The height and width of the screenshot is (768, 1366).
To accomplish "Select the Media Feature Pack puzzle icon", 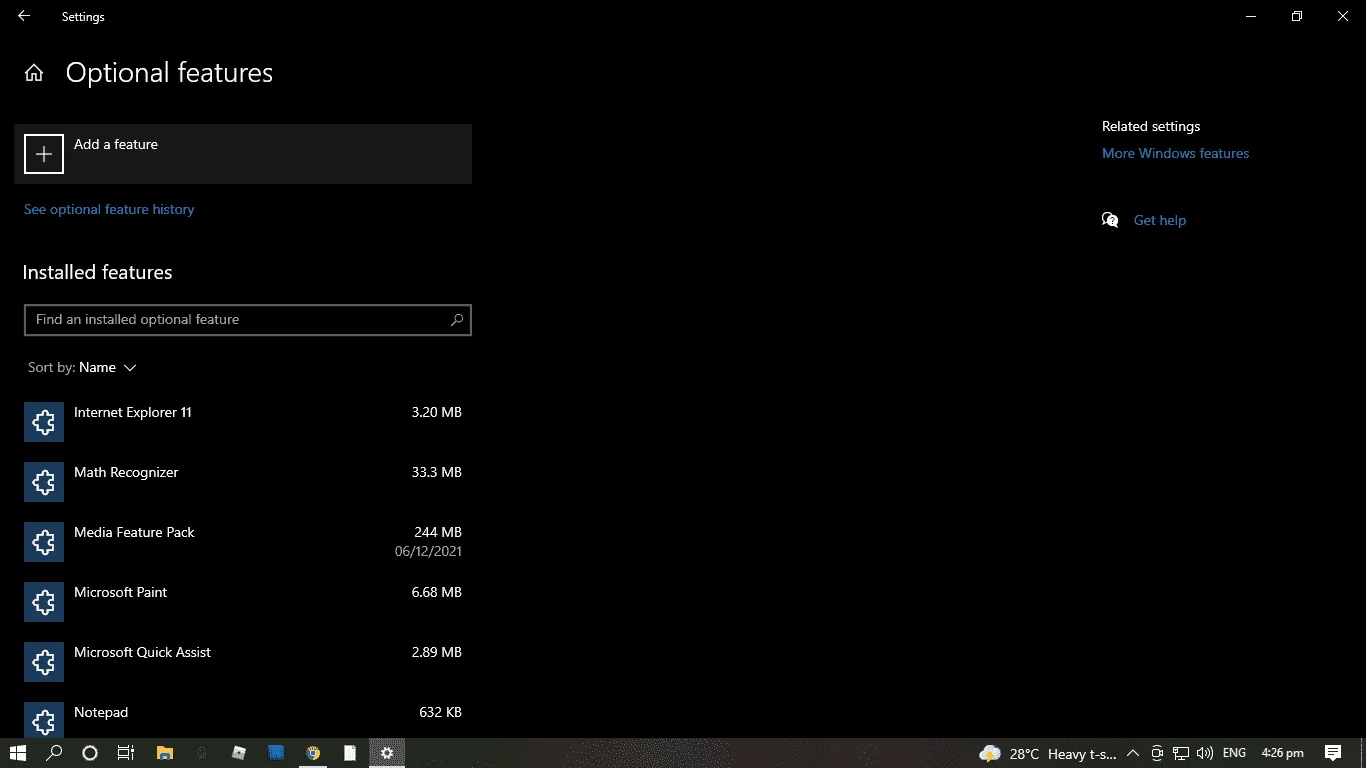I will click(x=44, y=542).
